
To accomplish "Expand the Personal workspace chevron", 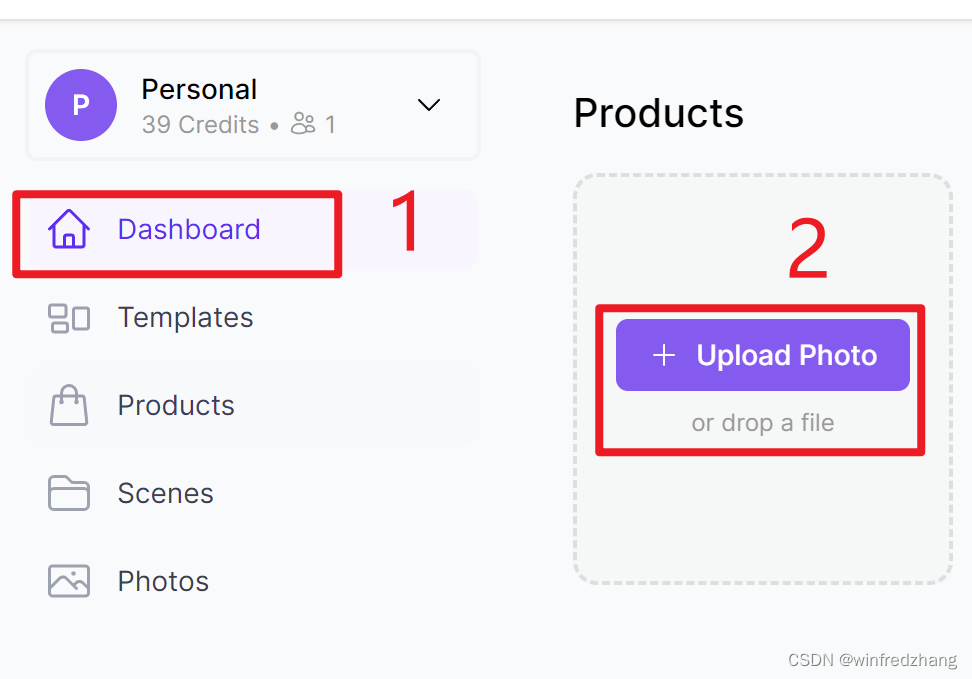I will [x=428, y=105].
